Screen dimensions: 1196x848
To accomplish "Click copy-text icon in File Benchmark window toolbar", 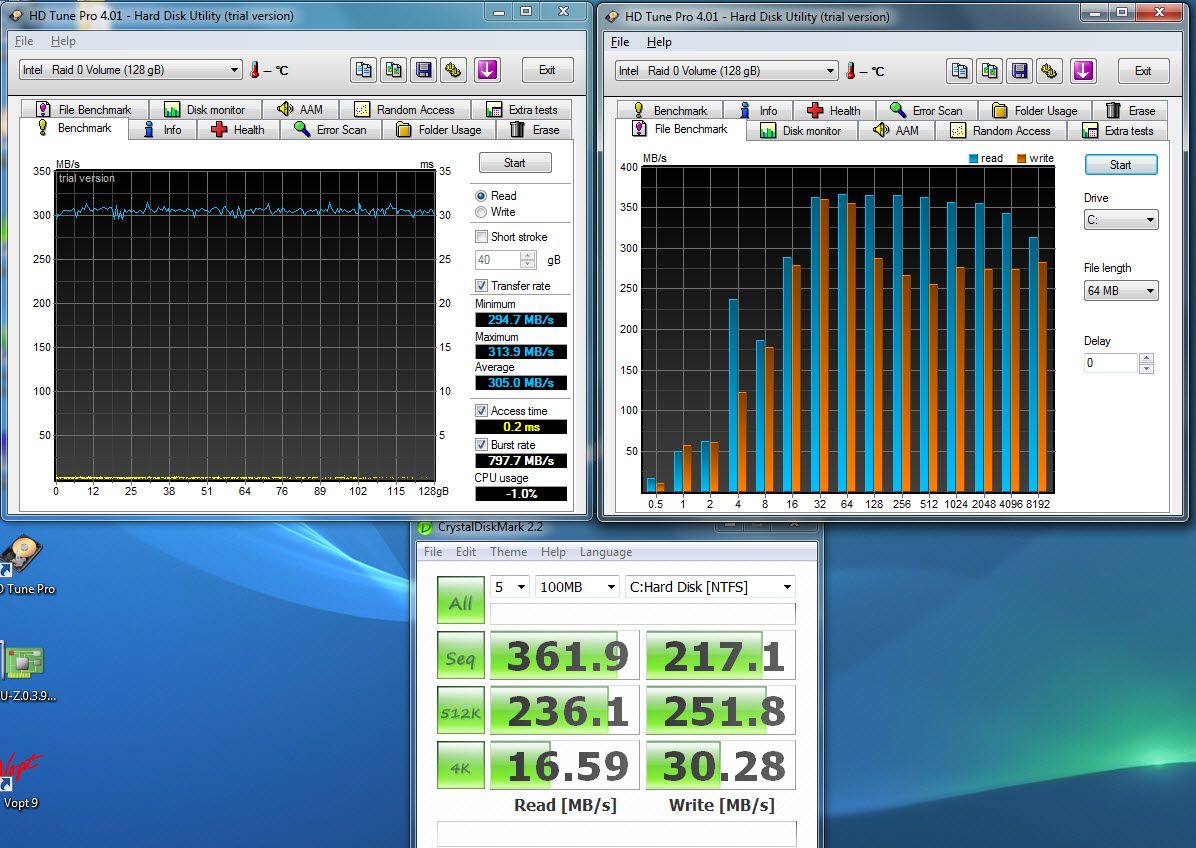I will (960, 71).
